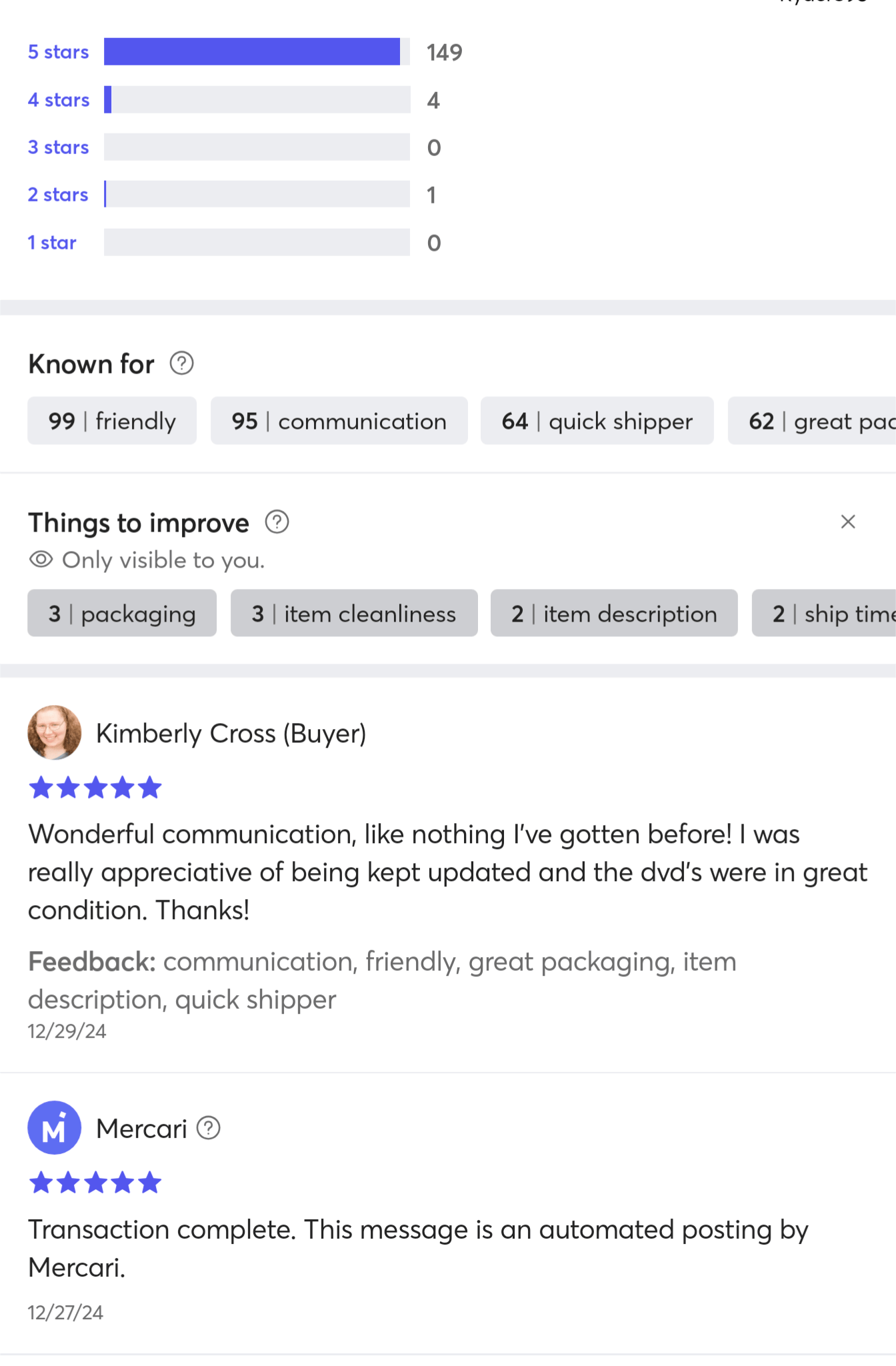
Task: Select the 95 communication tag
Action: pos(339,421)
